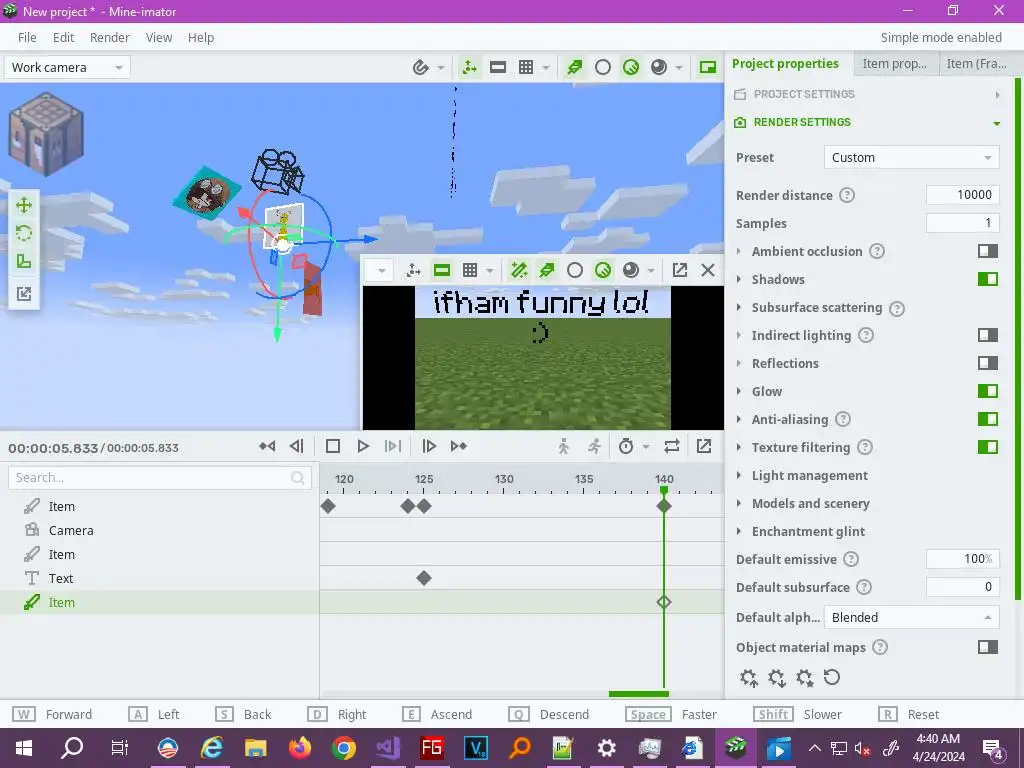Toggle flat shading circle in preview toolbar

[x=575, y=270]
